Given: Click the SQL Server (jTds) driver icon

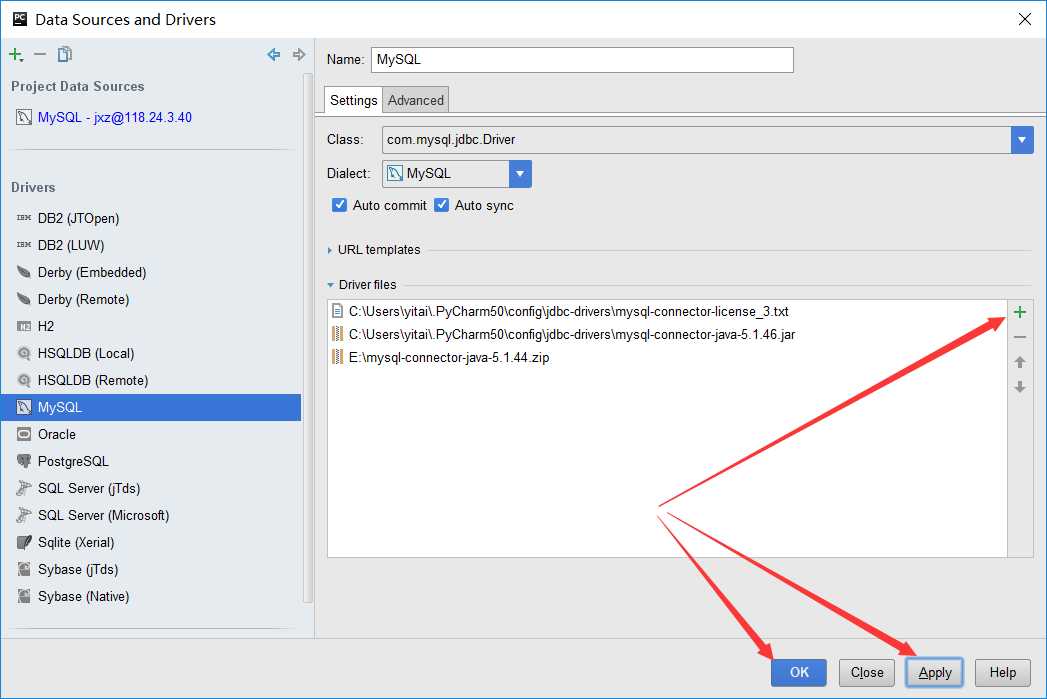Looking at the screenshot, I should click(x=24, y=488).
